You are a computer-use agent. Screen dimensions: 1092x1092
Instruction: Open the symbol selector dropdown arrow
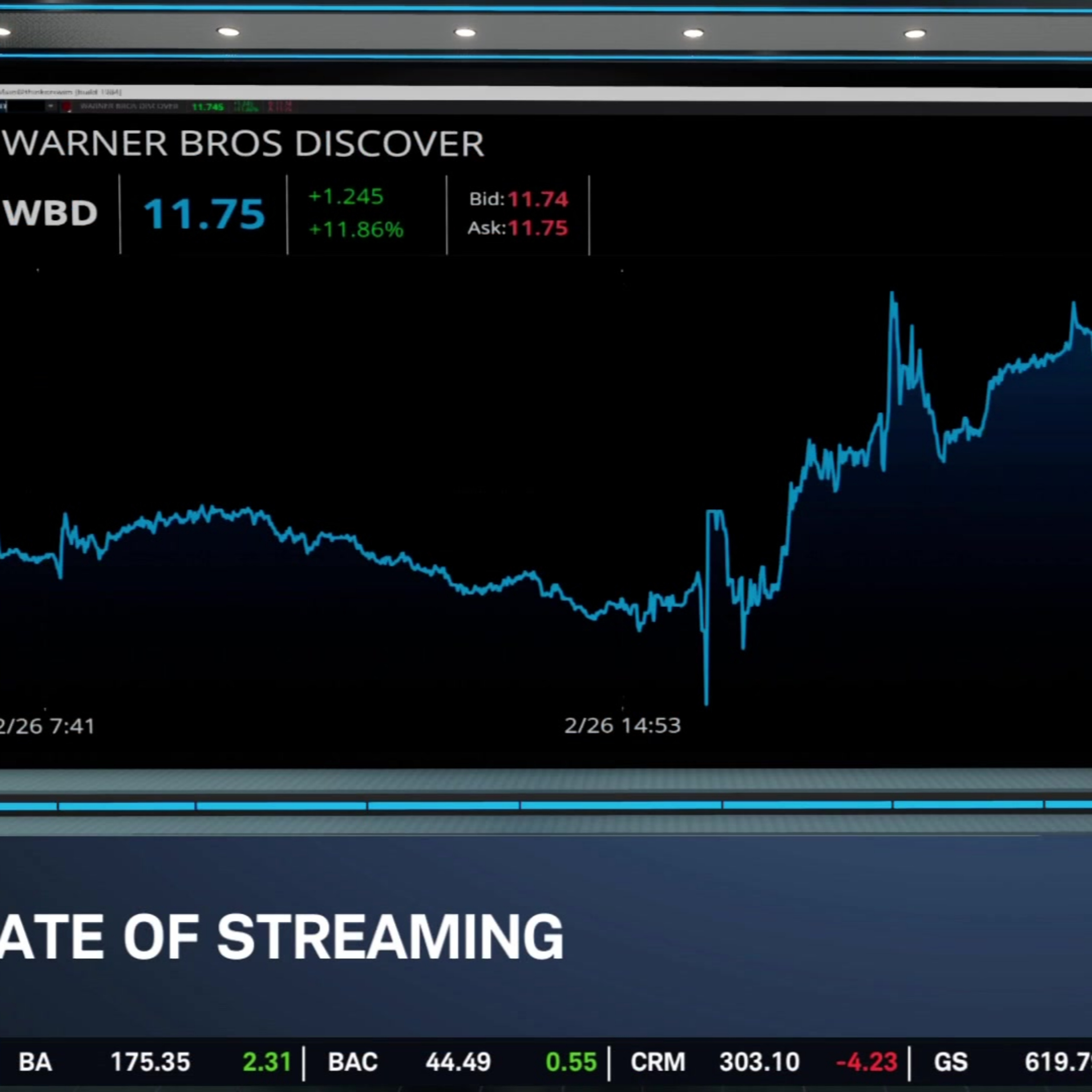coord(51,106)
